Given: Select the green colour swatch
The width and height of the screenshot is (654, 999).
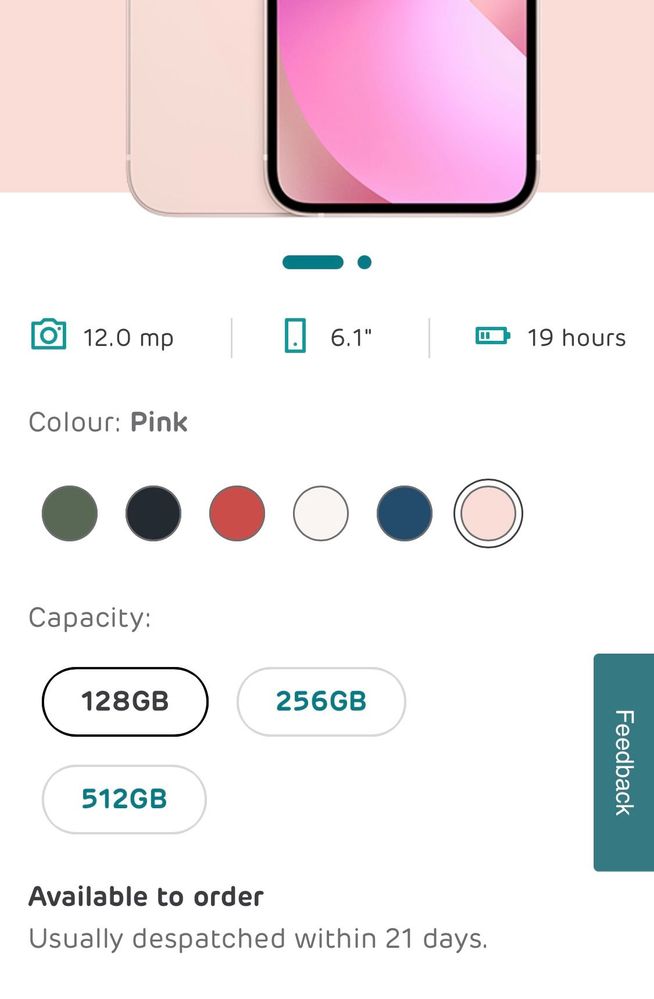Looking at the screenshot, I should 69,514.
